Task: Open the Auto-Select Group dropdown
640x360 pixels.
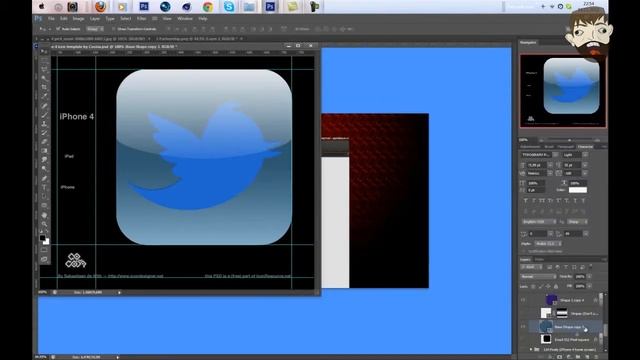Action: click(x=95, y=29)
